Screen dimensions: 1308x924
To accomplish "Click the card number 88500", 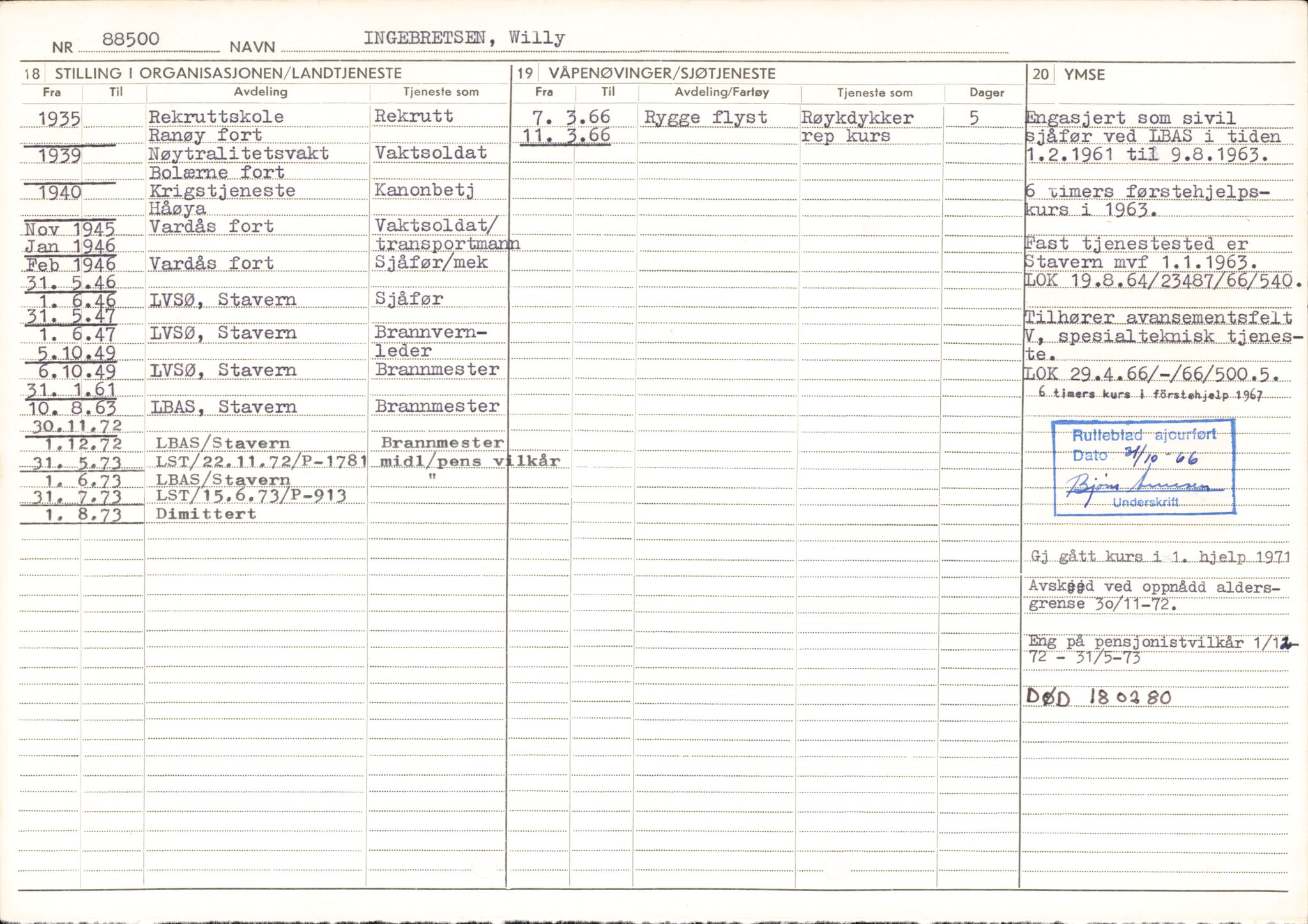I will 130,39.
